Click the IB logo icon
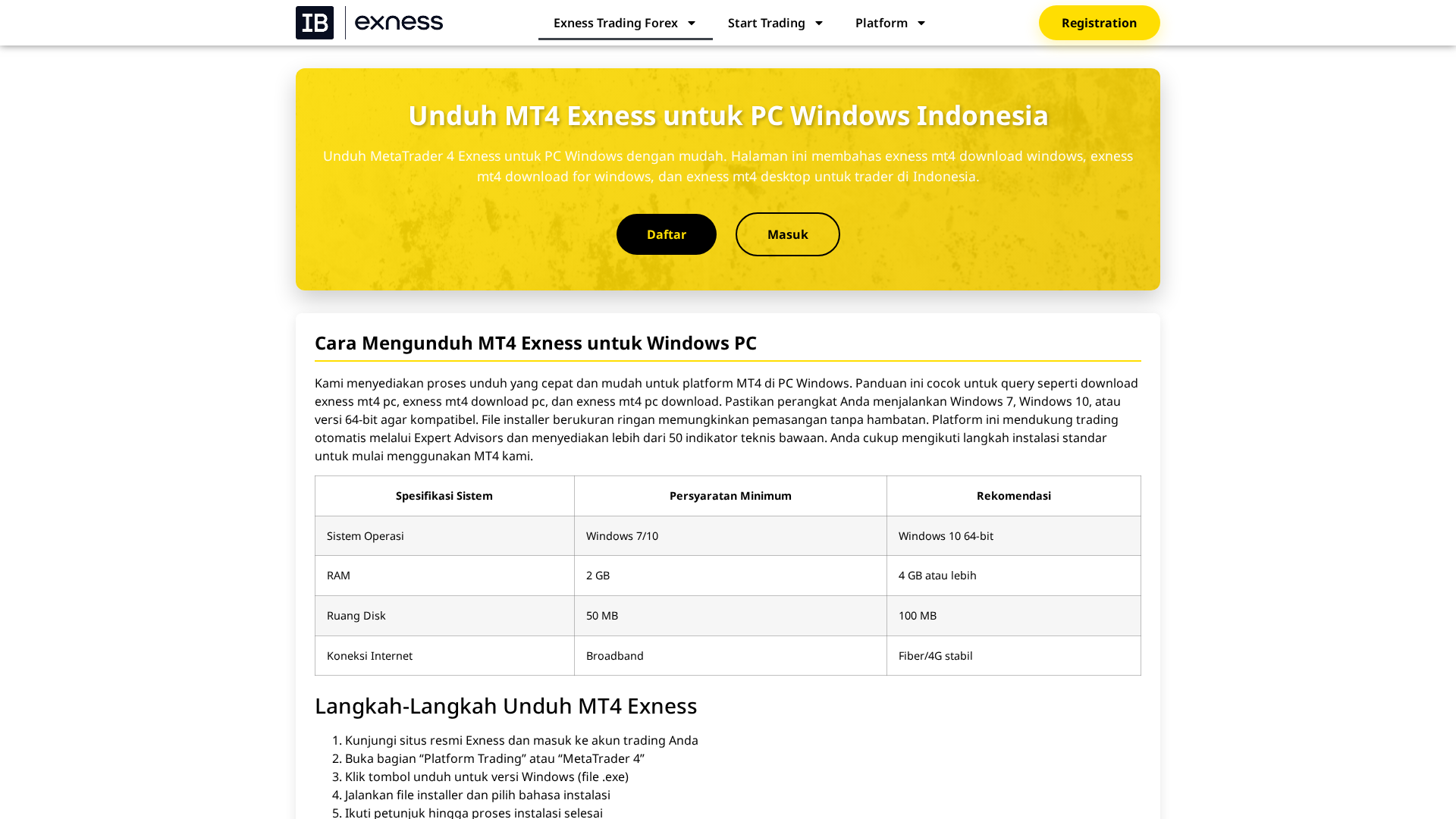Viewport: 1456px width, 819px height. [314, 23]
